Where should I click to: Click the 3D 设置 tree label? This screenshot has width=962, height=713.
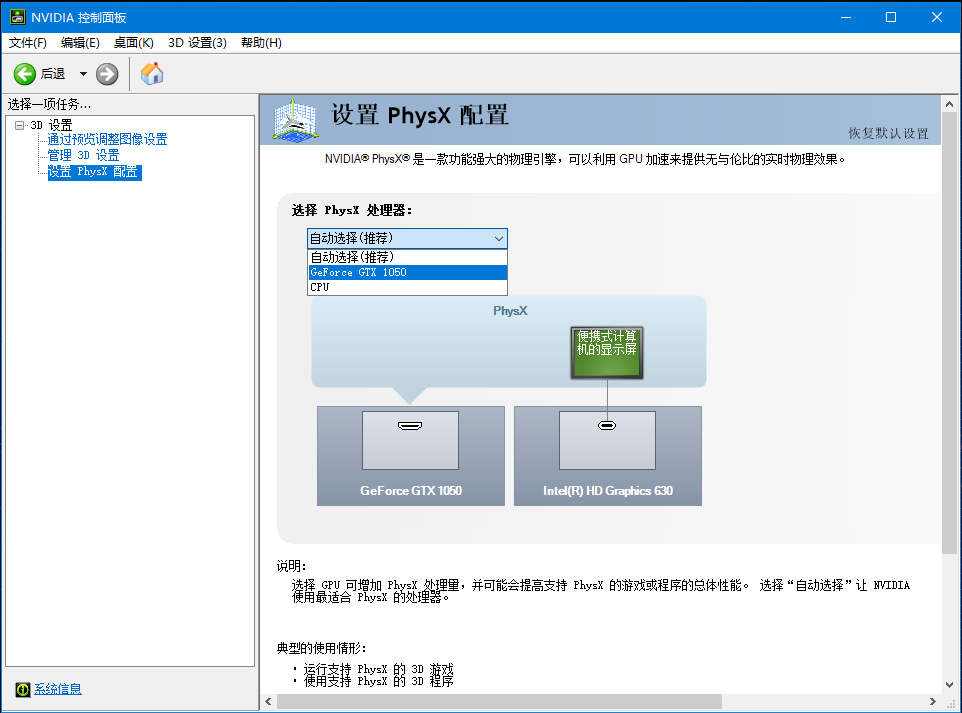point(52,125)
